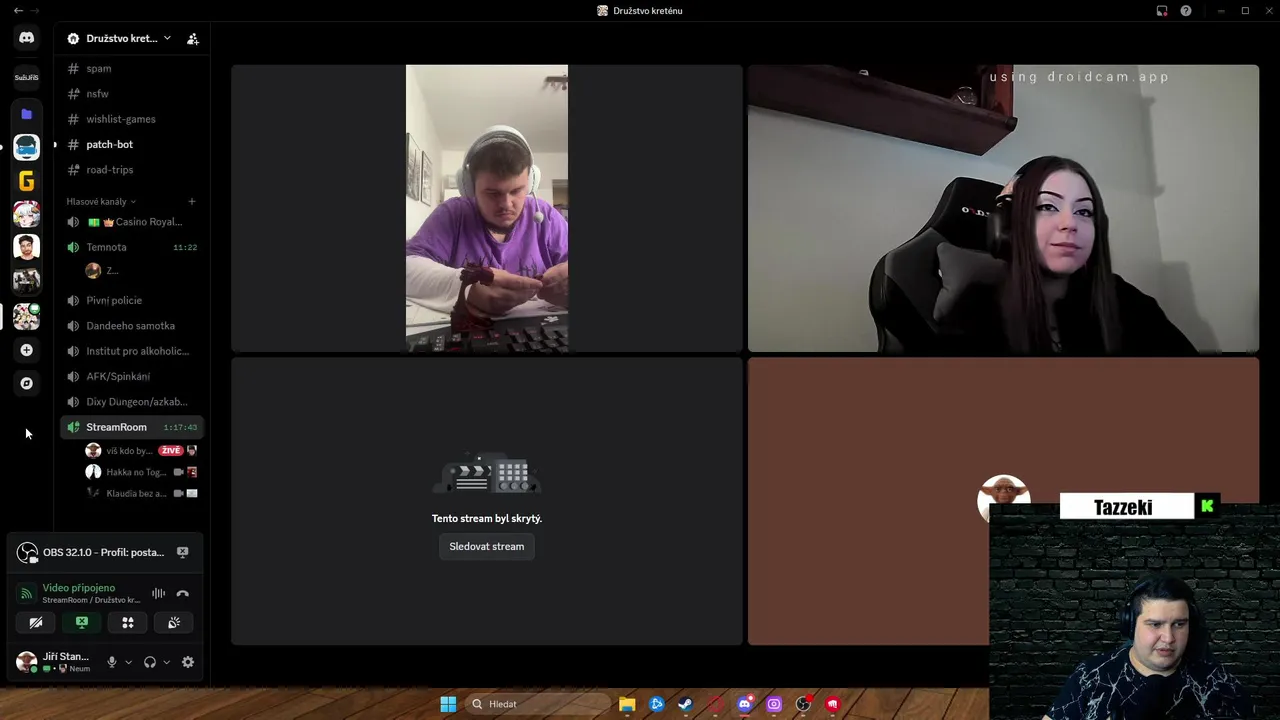This screenshot has width=1280, height=720.
Task: Invite people to Družstvo kreténu server
Action: tap(193, 39)
